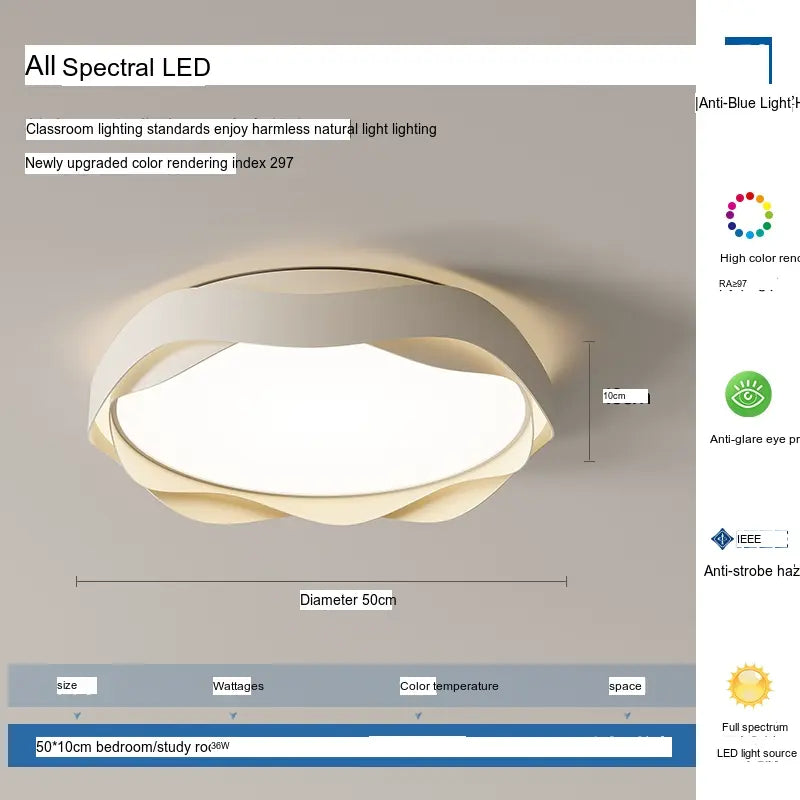Click the yellow full spectrum sun icon
The height and width of the screenshot is (800, 800).
749,686
